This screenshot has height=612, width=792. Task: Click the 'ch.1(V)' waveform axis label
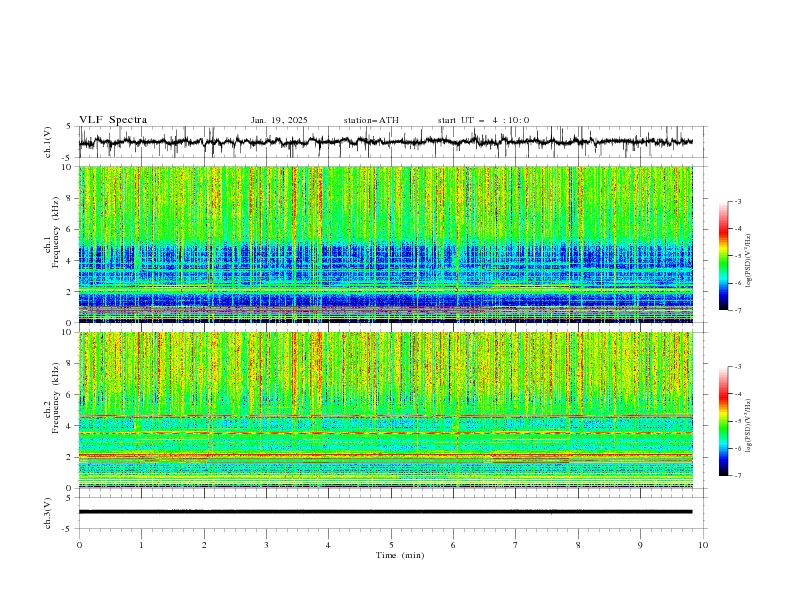click(48, 142)
